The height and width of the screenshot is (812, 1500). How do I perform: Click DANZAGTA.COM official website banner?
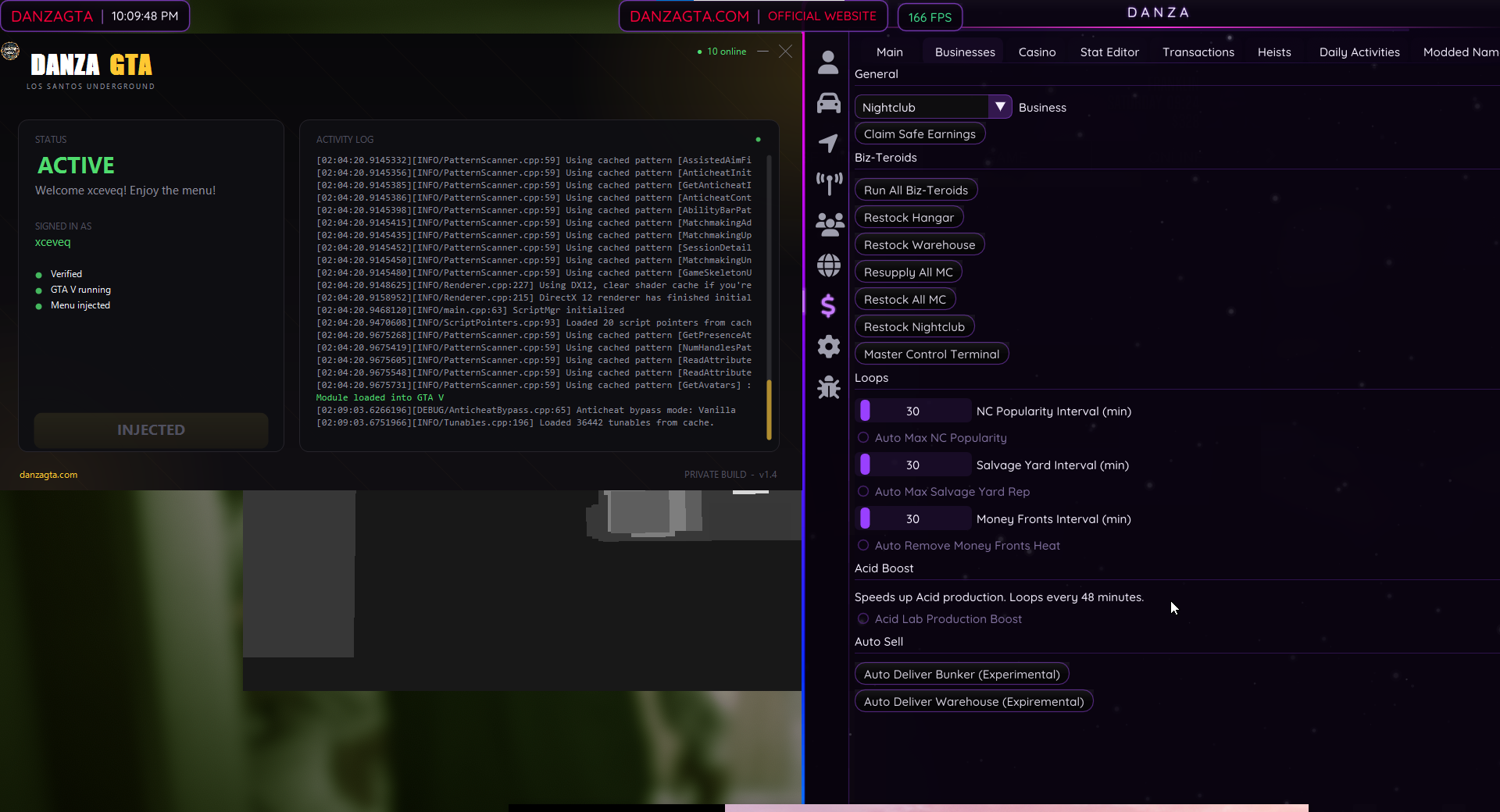coord(753,16)
